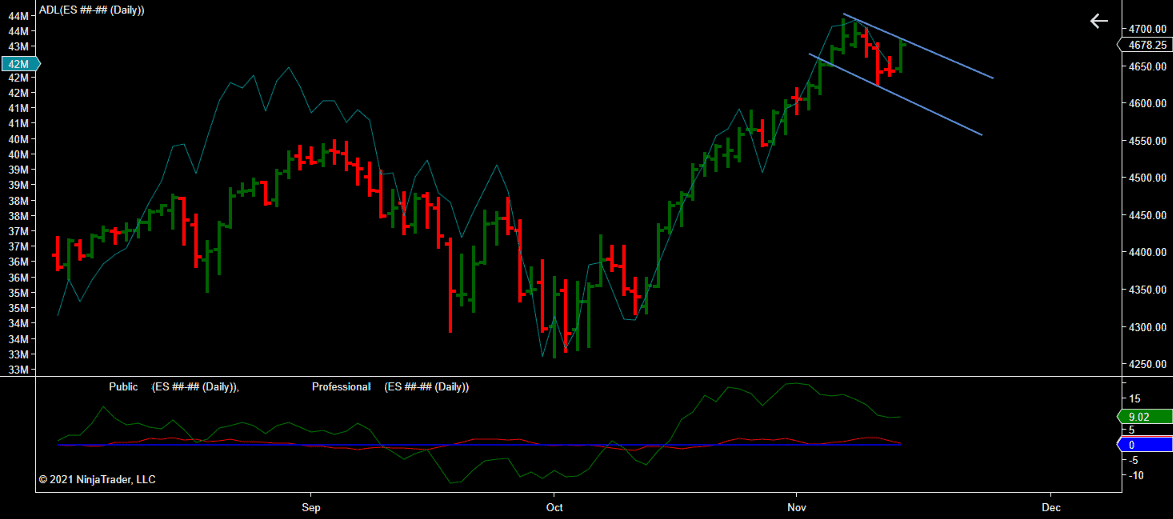This screenshot has width=1173, height=519.
Task: Click the Oct date label on time axis
Action: tap(554, 508)
